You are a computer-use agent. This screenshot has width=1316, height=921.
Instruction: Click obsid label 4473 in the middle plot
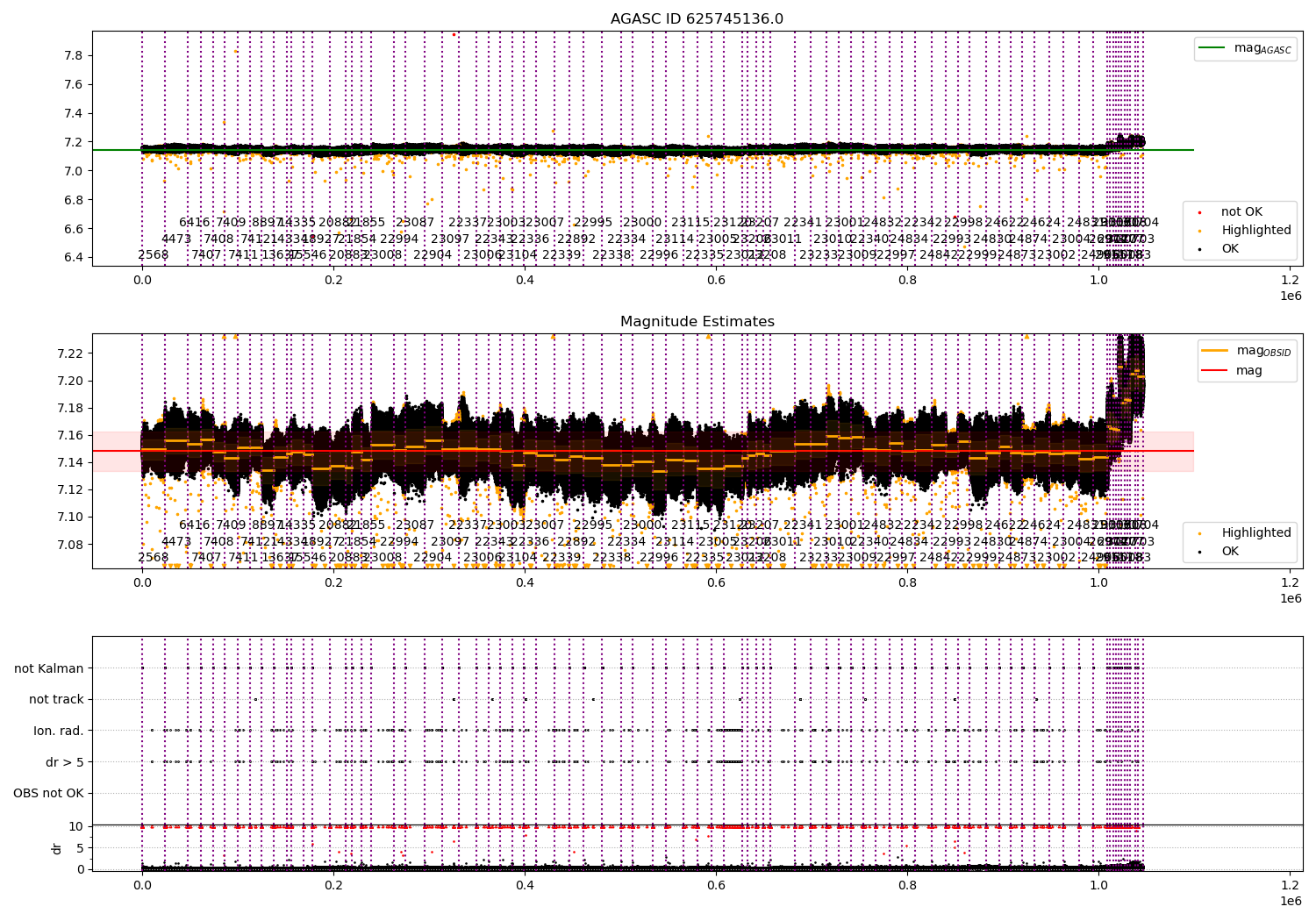click(176, 541)
